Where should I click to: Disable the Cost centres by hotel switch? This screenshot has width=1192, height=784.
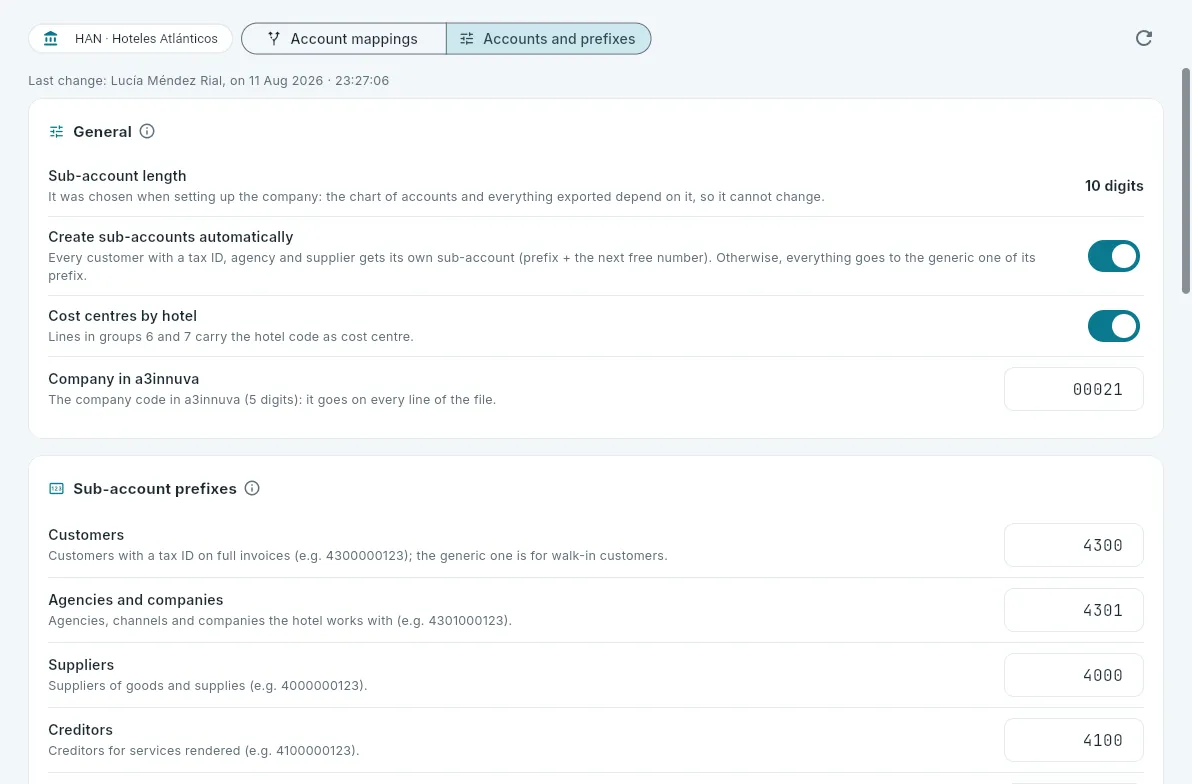tap(1114, 326)
